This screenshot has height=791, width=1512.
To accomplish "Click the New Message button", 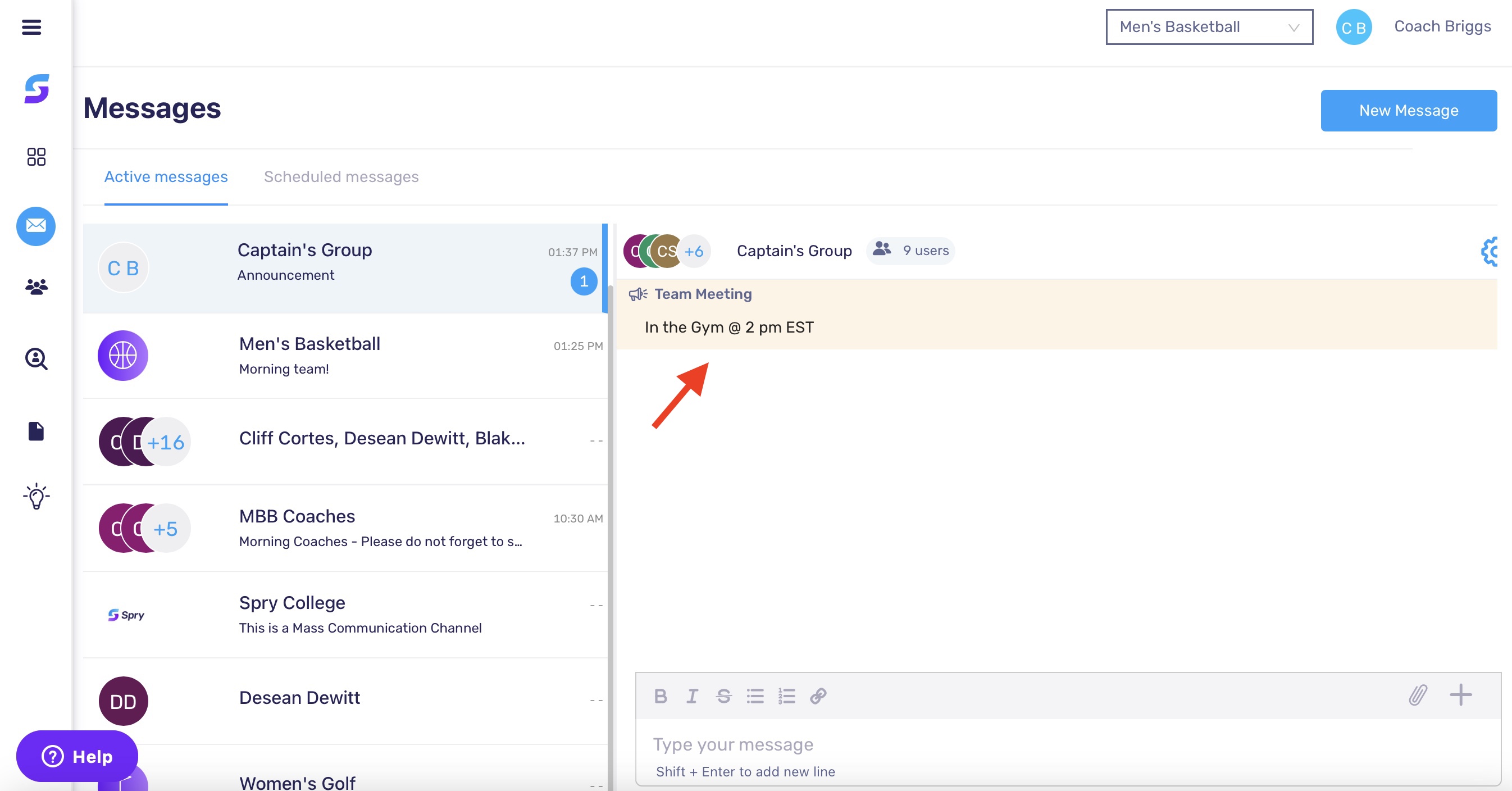I will click(1408, 111).
